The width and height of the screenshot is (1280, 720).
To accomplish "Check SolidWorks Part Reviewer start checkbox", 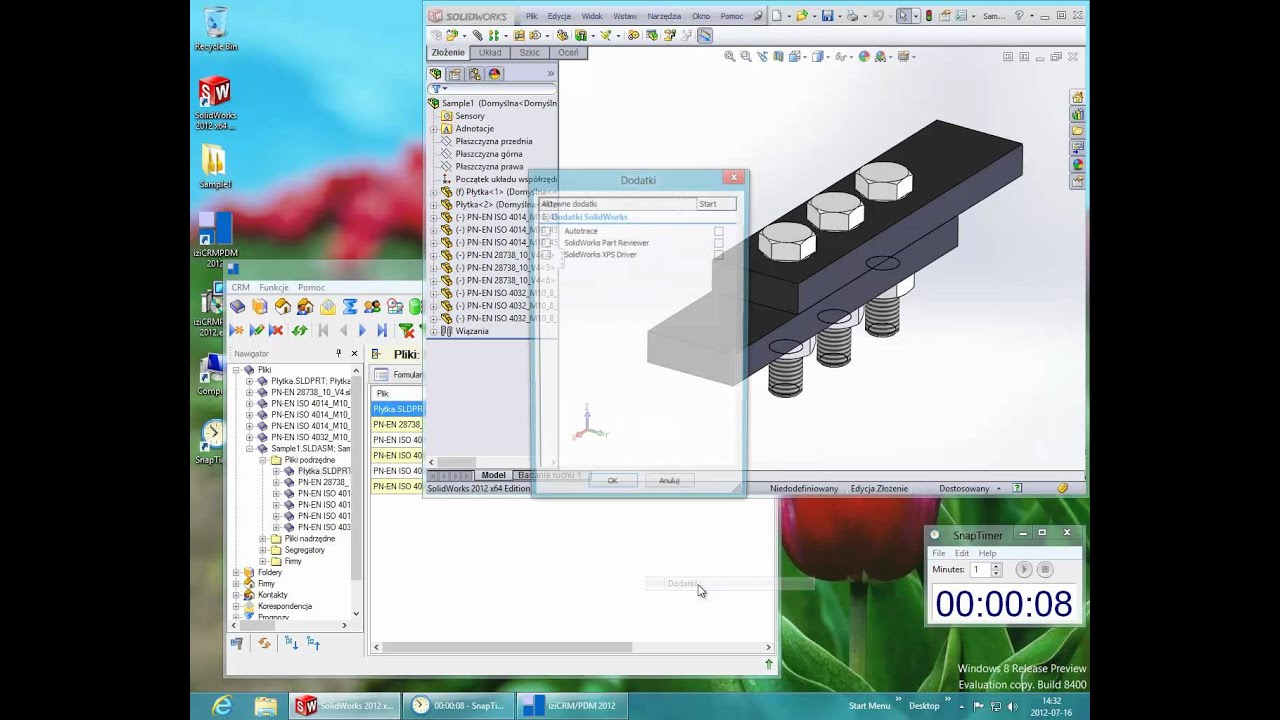I will (x=718, y=243).
